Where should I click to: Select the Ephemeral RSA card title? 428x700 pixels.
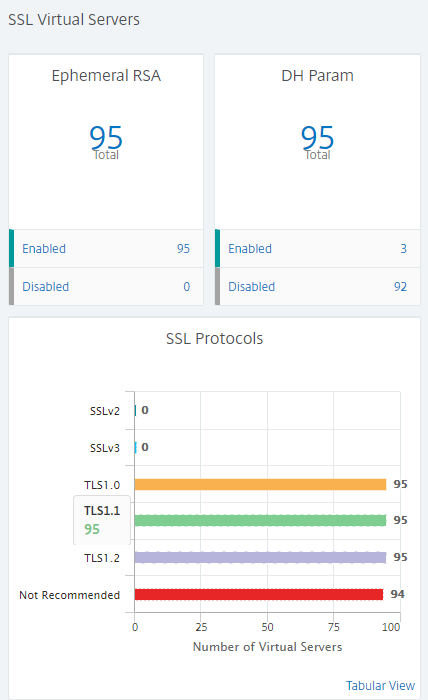106,75
